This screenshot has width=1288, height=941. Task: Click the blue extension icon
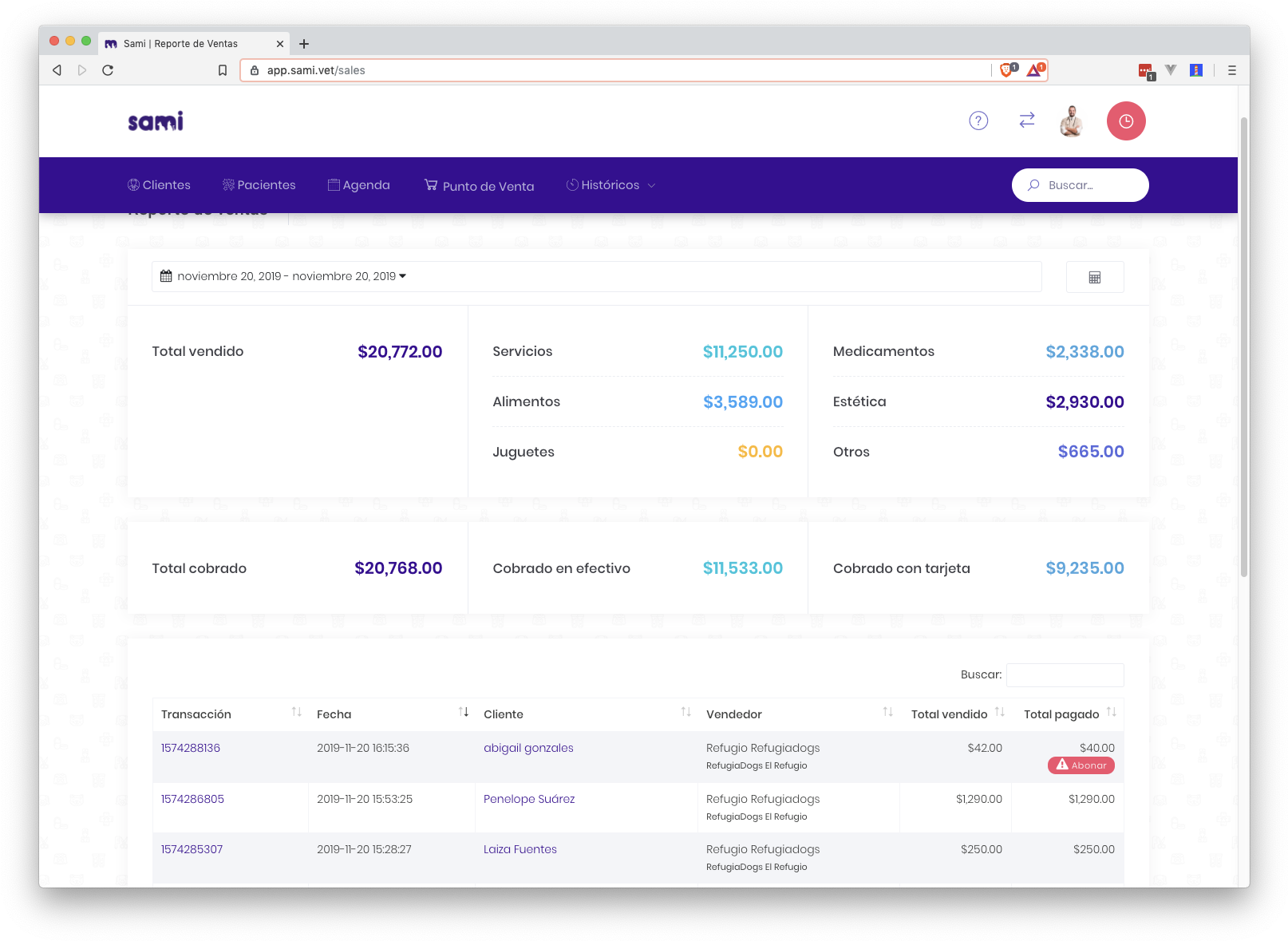(1196, 70)
